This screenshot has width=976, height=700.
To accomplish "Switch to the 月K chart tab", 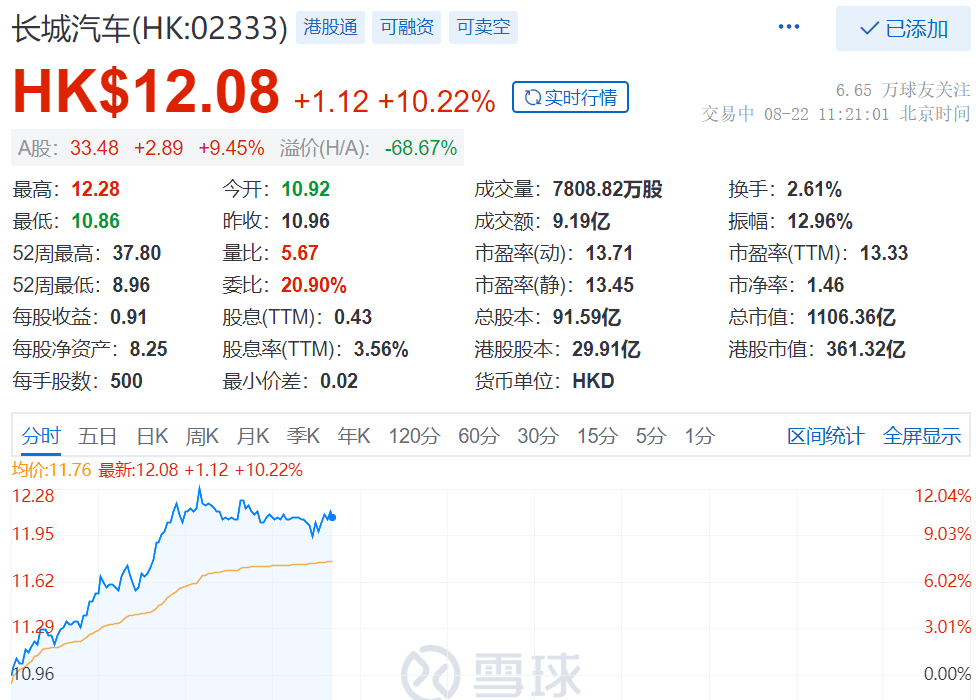I will (253, 436).
